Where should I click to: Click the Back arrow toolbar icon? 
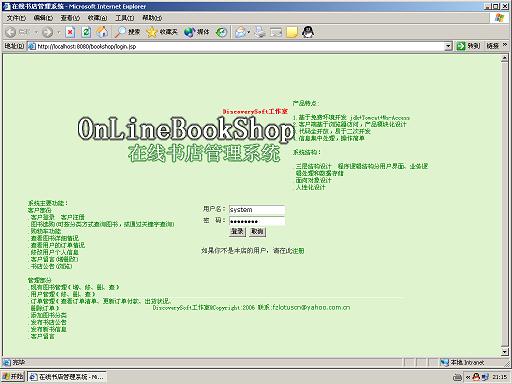[11, 32]
